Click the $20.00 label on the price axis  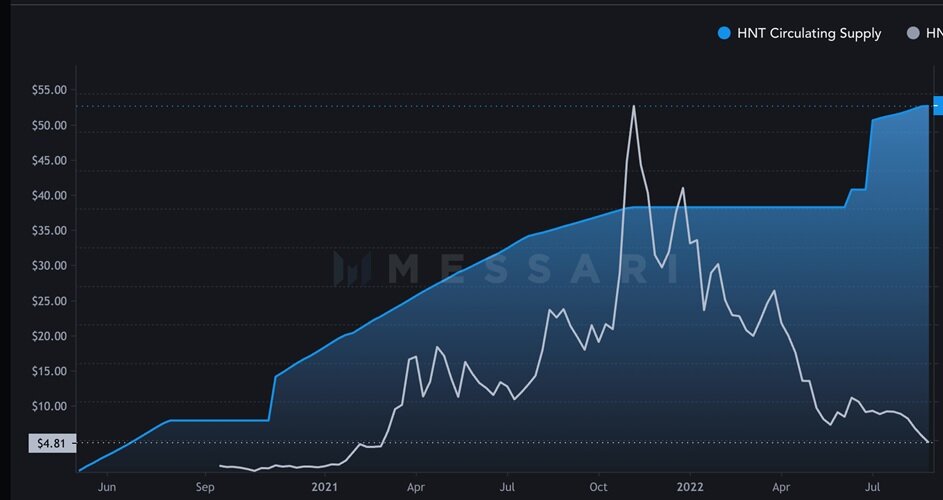tap(49, 336)
